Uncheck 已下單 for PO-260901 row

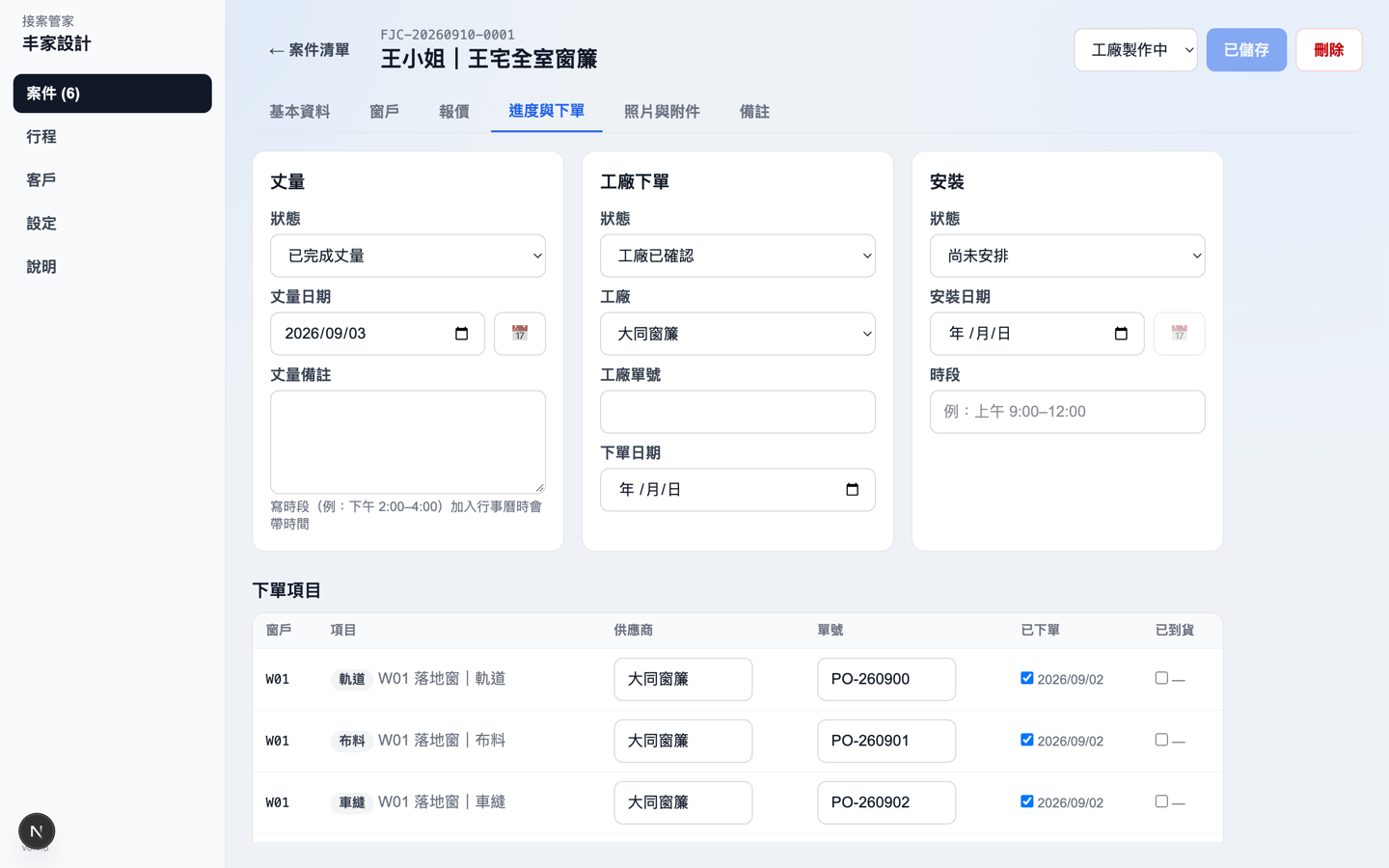coord(1026,740)
